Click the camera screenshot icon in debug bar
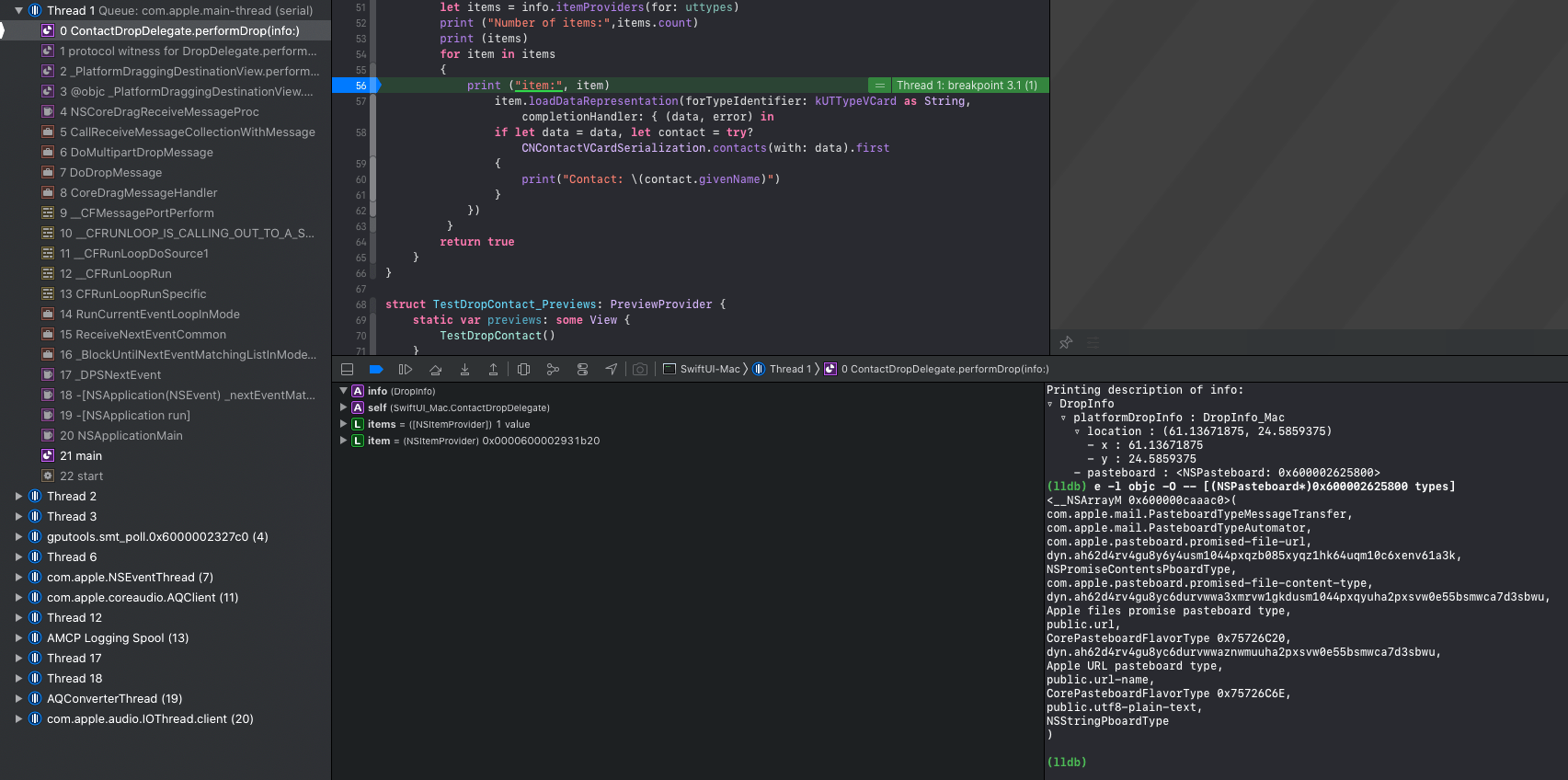 point(640,369)
